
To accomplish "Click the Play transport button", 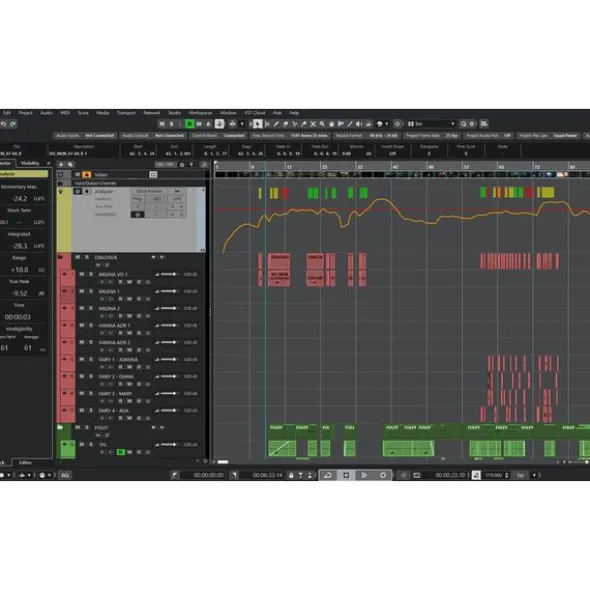I will [x=364, y=475].
